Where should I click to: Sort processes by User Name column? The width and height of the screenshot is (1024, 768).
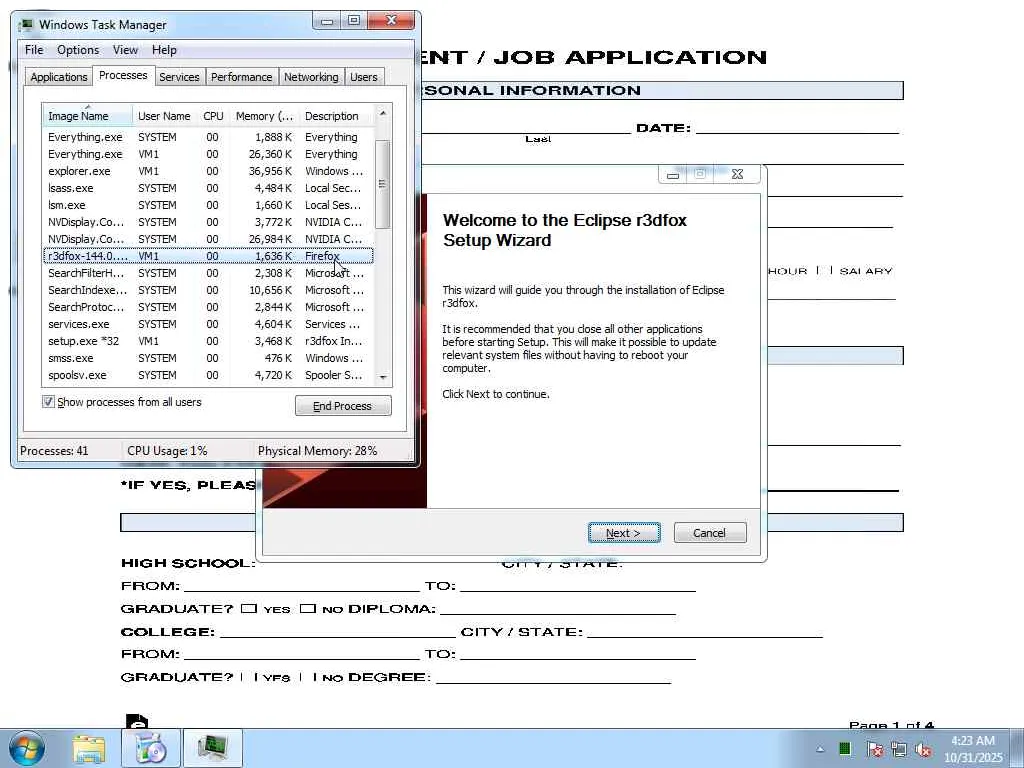click(x=165, y=116)
